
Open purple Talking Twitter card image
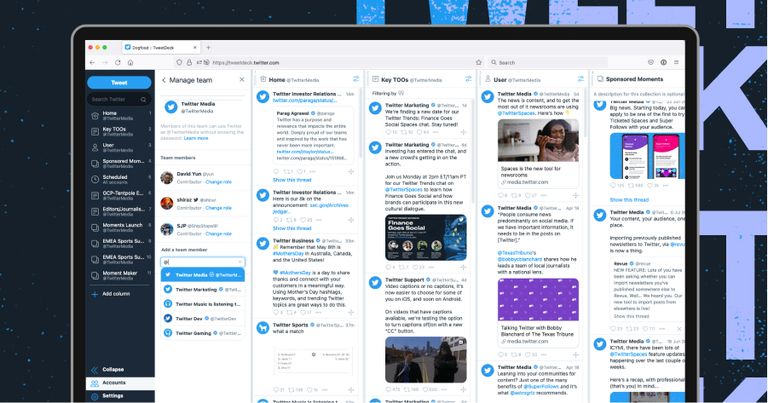(538, 300)
